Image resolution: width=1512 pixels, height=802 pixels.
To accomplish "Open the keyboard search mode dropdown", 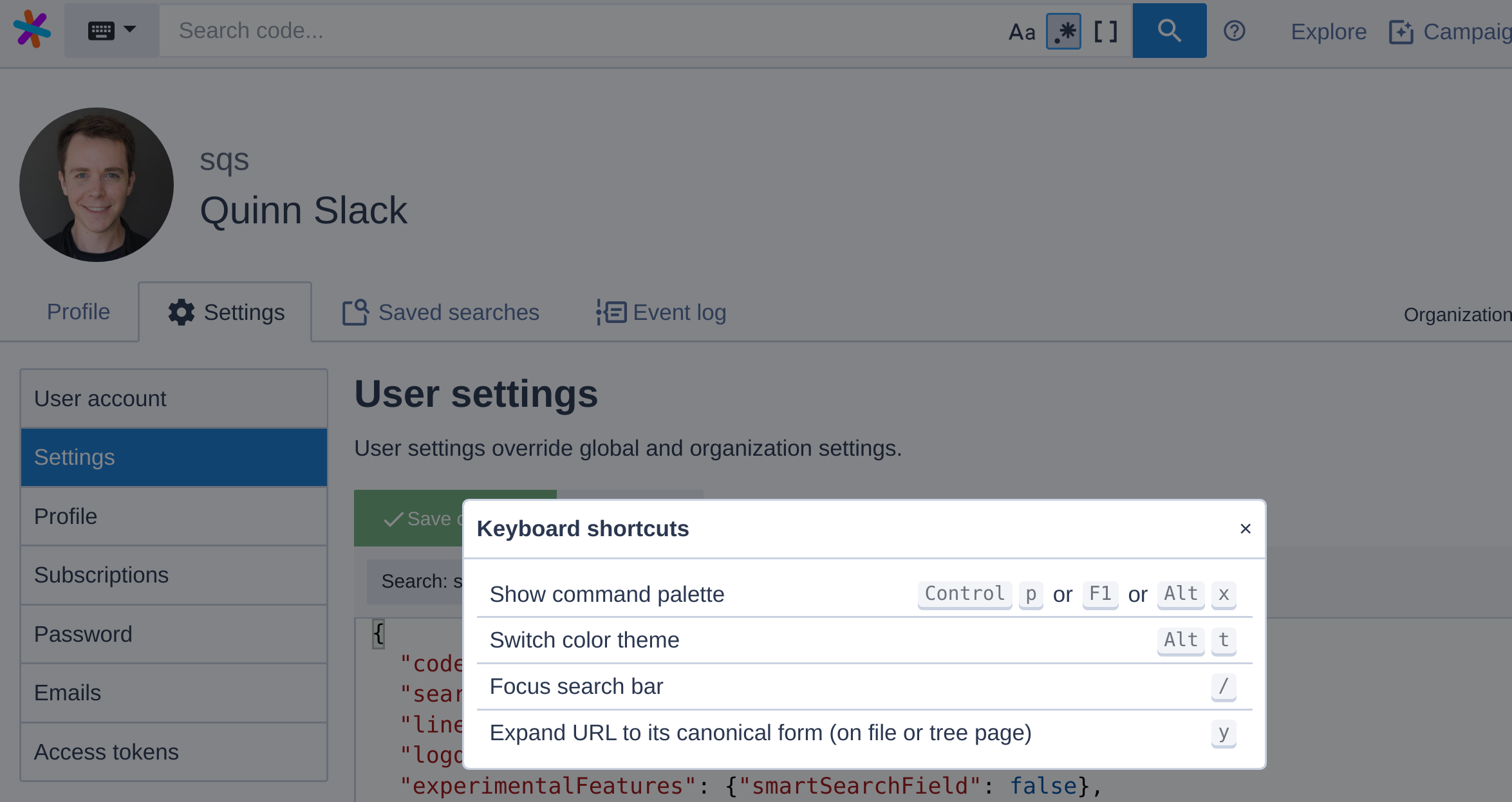I will (111, 30).
